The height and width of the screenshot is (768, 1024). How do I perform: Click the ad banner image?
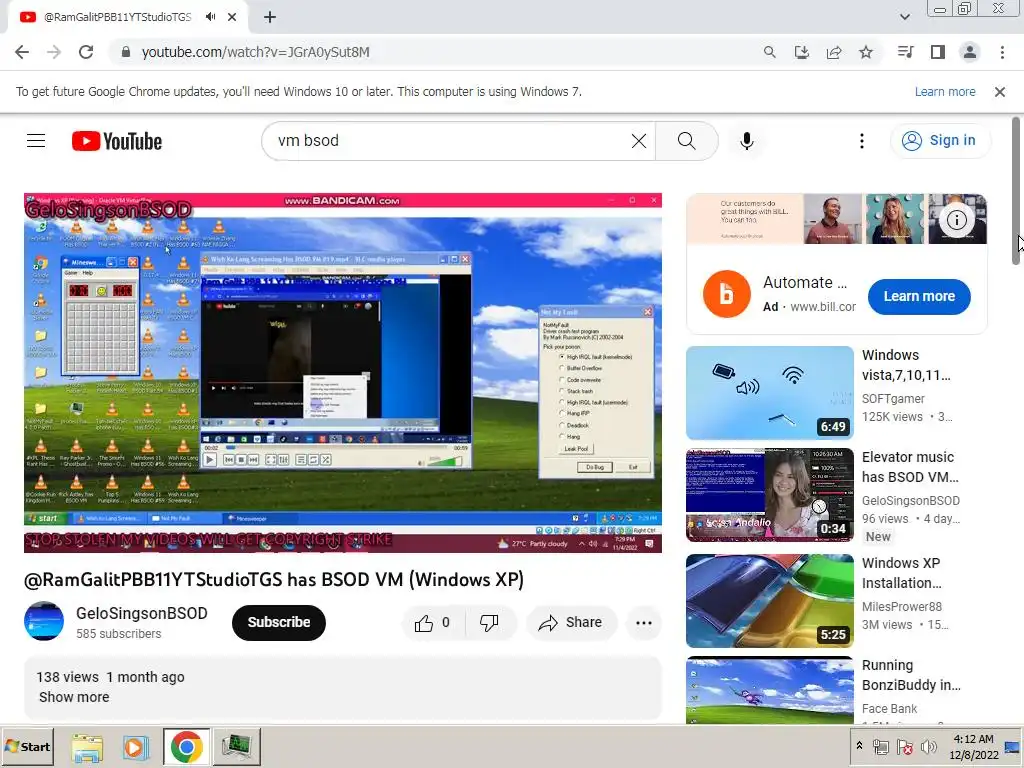pos(836,219)
